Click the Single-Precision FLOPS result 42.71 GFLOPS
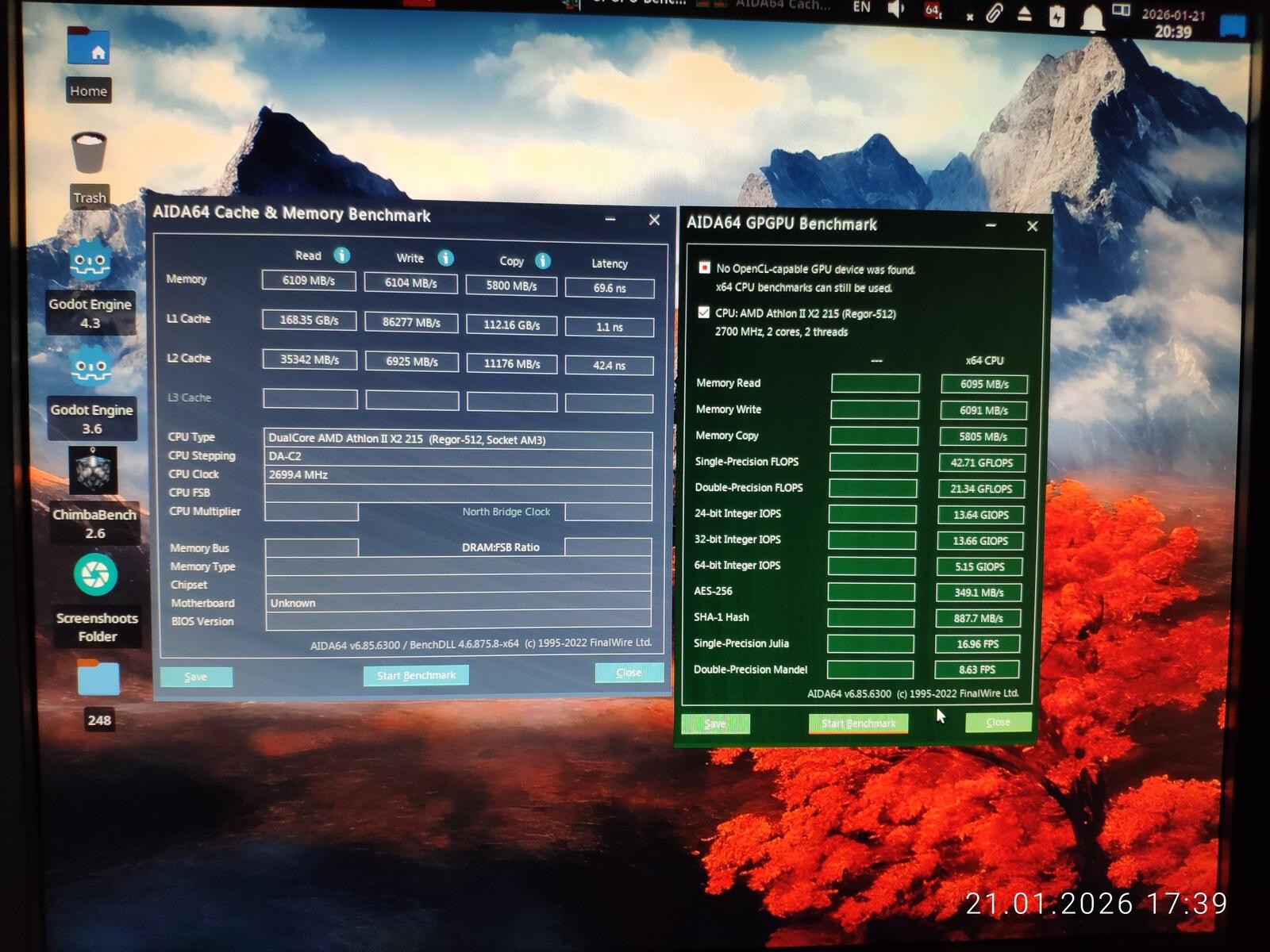This screenshot has height=952, width=1270. pos(982,463)
